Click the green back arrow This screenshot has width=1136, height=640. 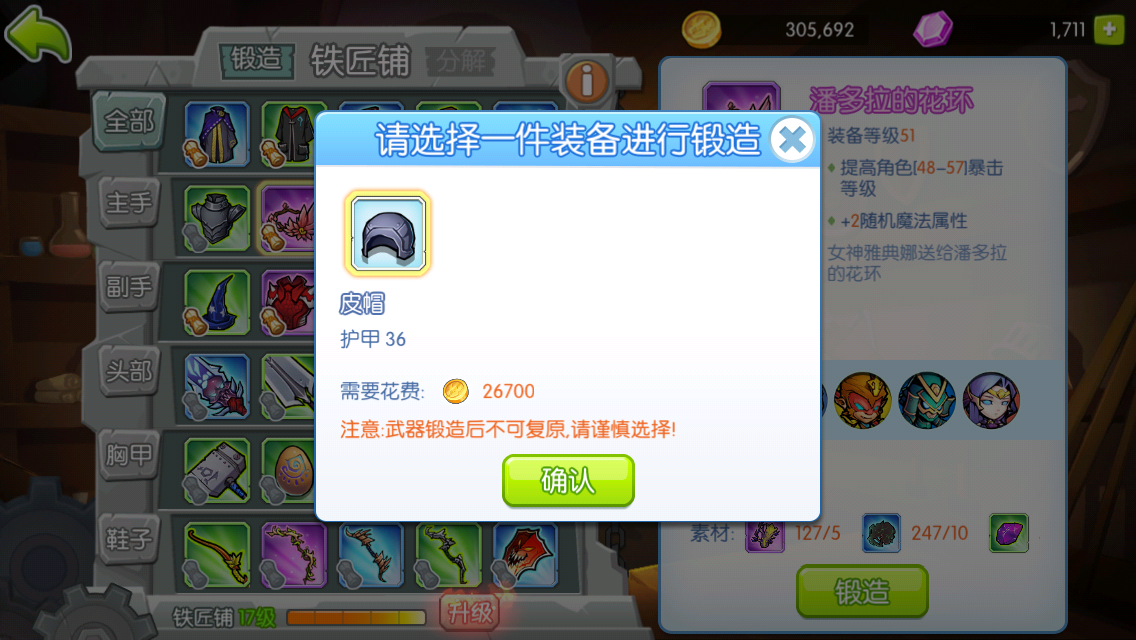38,33
